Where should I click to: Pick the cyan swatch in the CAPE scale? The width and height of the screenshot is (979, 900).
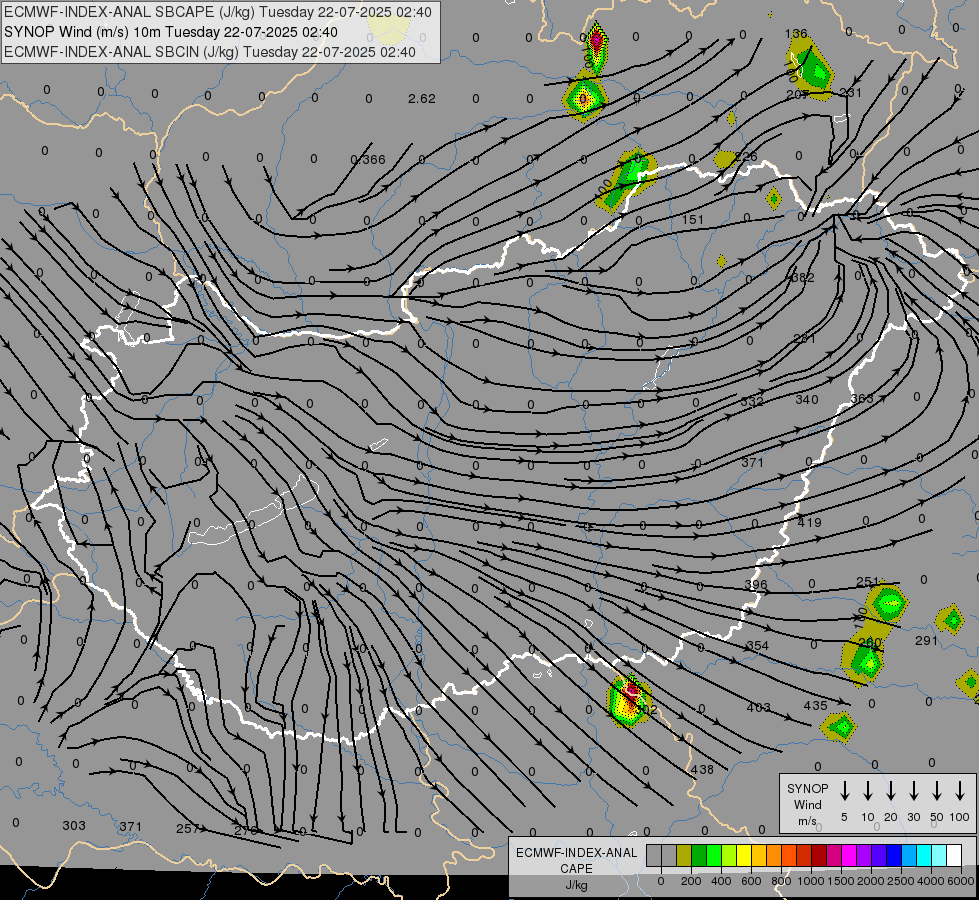tap(923, 856)
